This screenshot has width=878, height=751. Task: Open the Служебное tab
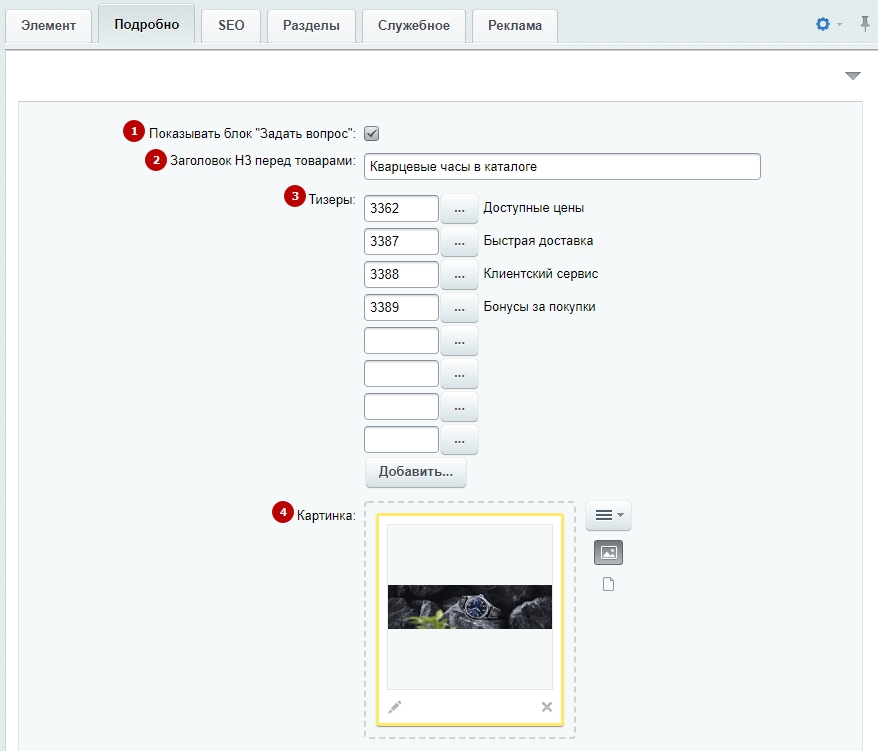coord(414,25)
